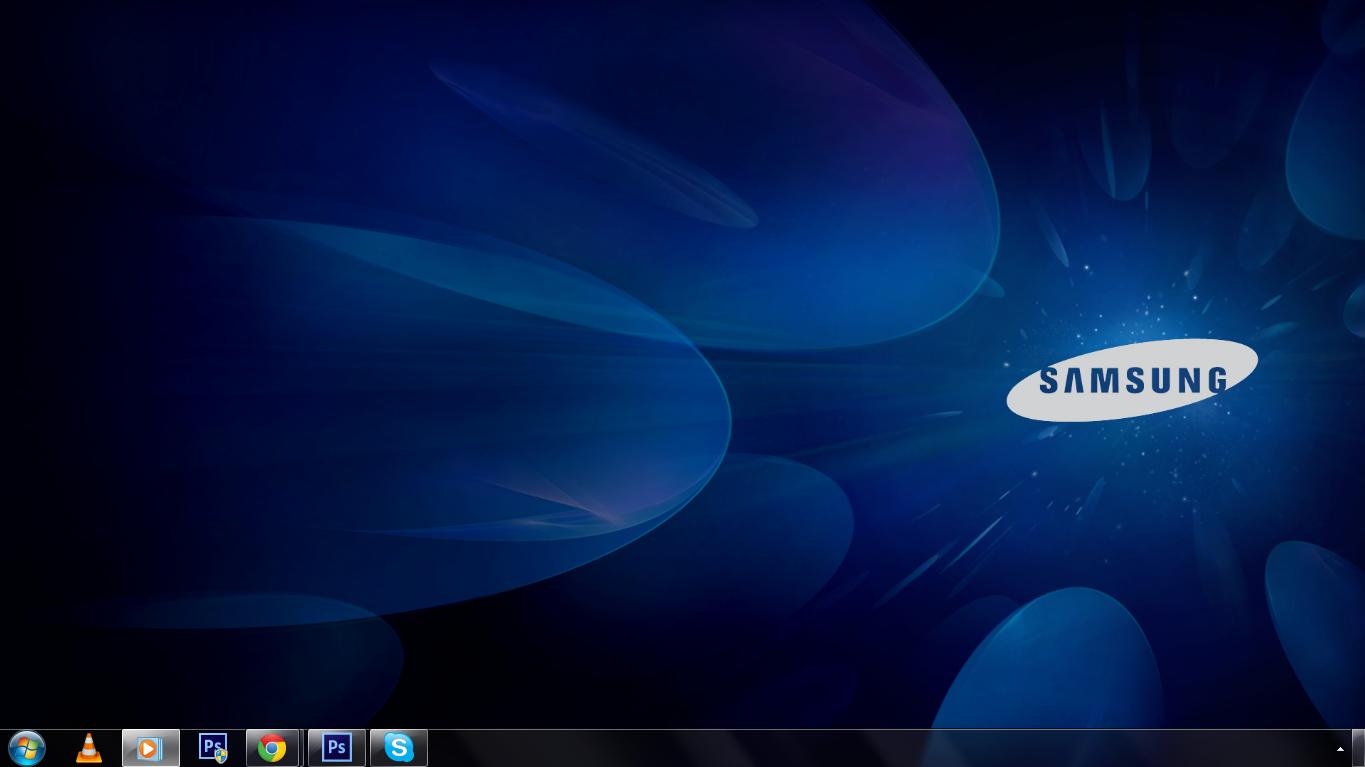Switch to the Google Chrome window
Image resolution: width=1365 pixels, height=767 pixels.
coord(272,748)
